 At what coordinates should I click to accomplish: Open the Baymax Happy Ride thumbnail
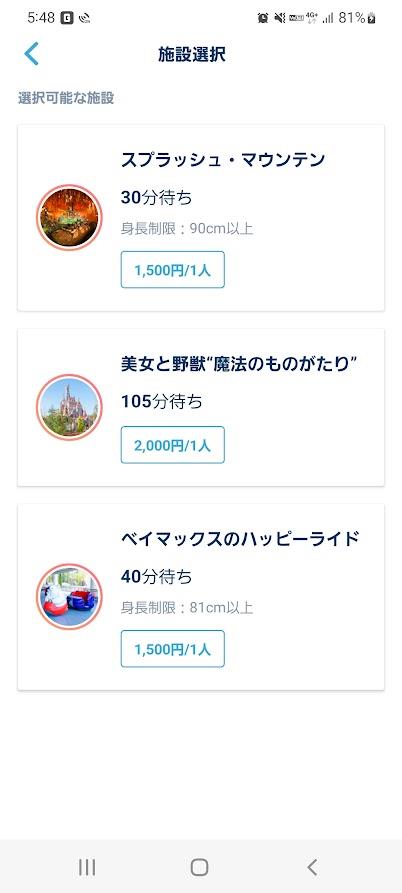tap(69, 597)
